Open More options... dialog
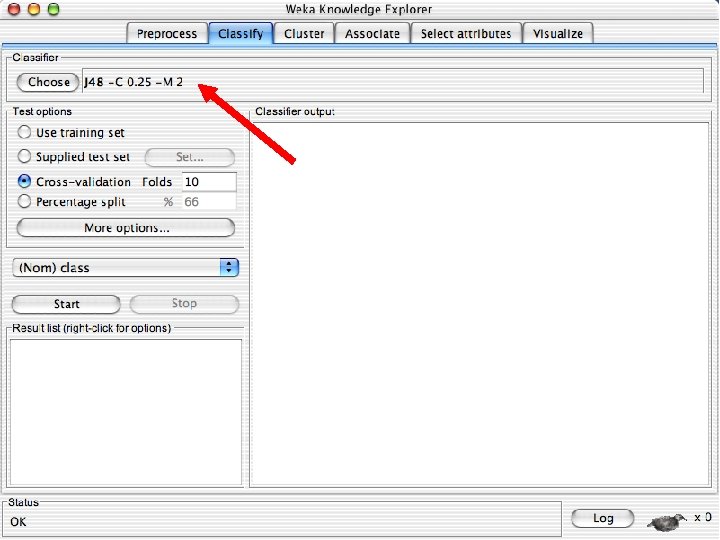 pyautogui.click(x=126, y=228)
